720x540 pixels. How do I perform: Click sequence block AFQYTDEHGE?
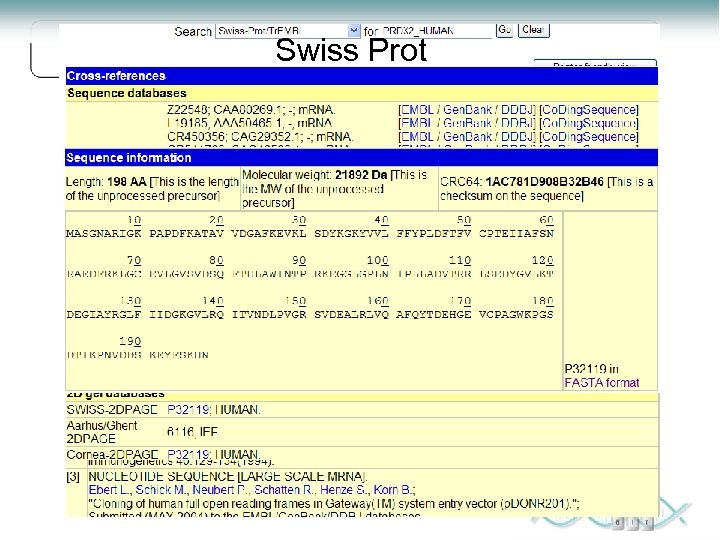tap(434, 315)
